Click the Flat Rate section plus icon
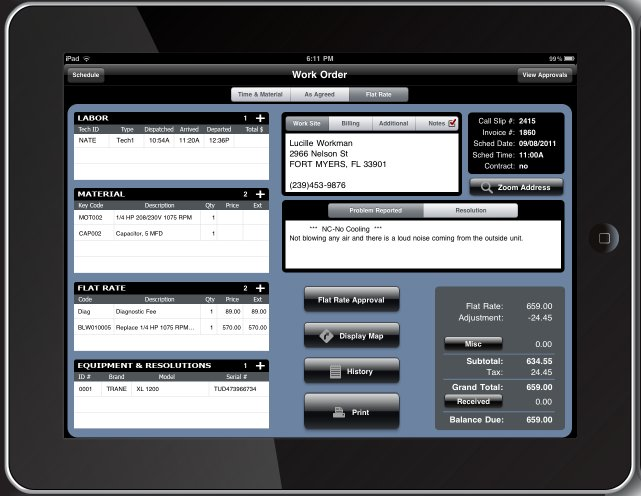This screenshot has width=641, height=496. click(260, 288)
